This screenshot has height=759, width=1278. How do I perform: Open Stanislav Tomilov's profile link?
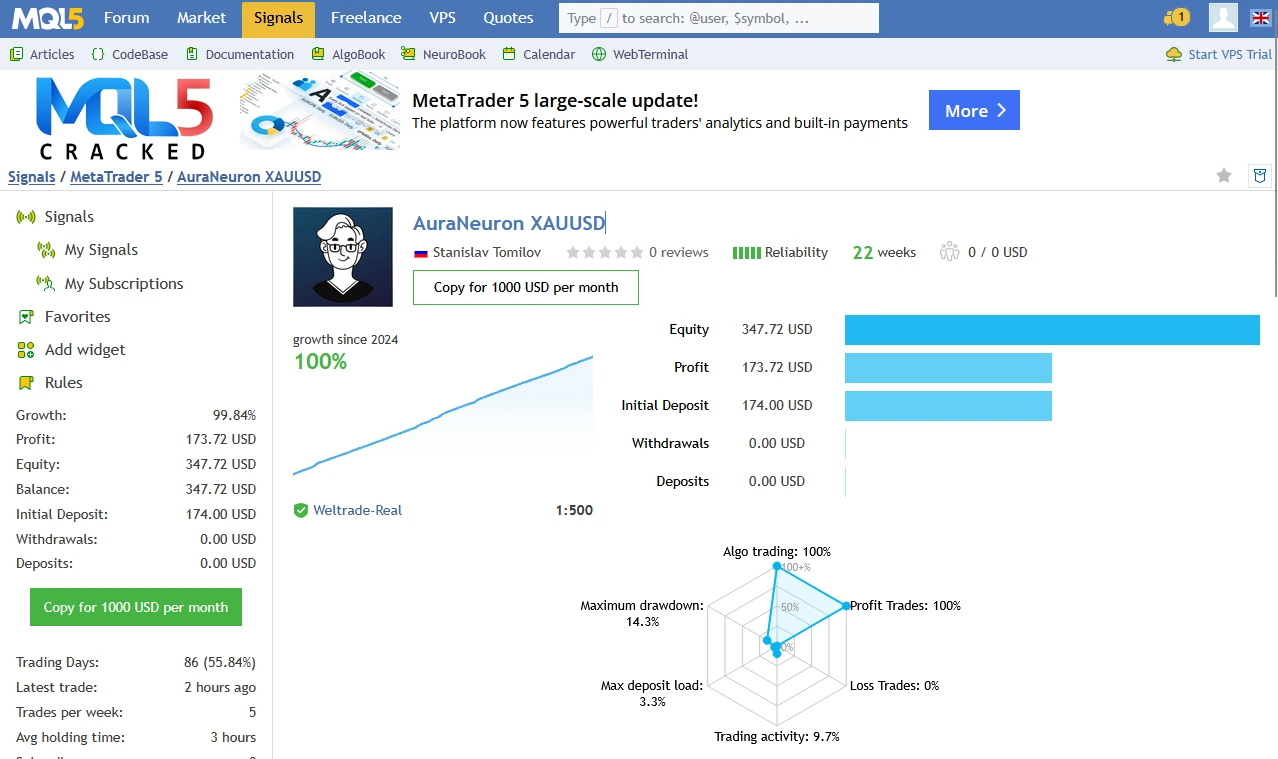point(487,253)
